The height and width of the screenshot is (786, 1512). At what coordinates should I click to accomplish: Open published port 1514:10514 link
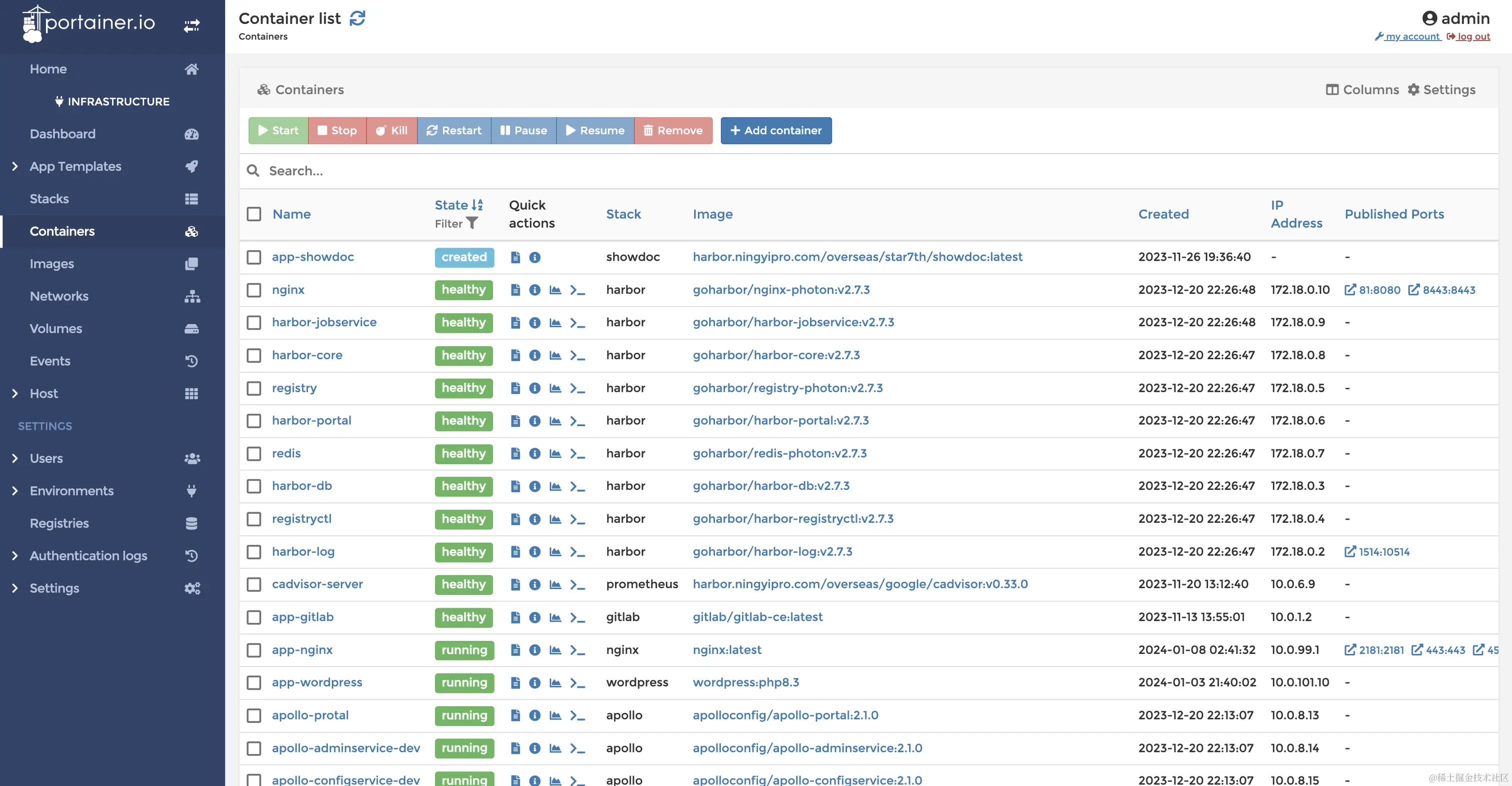[x=1377, y=552]
